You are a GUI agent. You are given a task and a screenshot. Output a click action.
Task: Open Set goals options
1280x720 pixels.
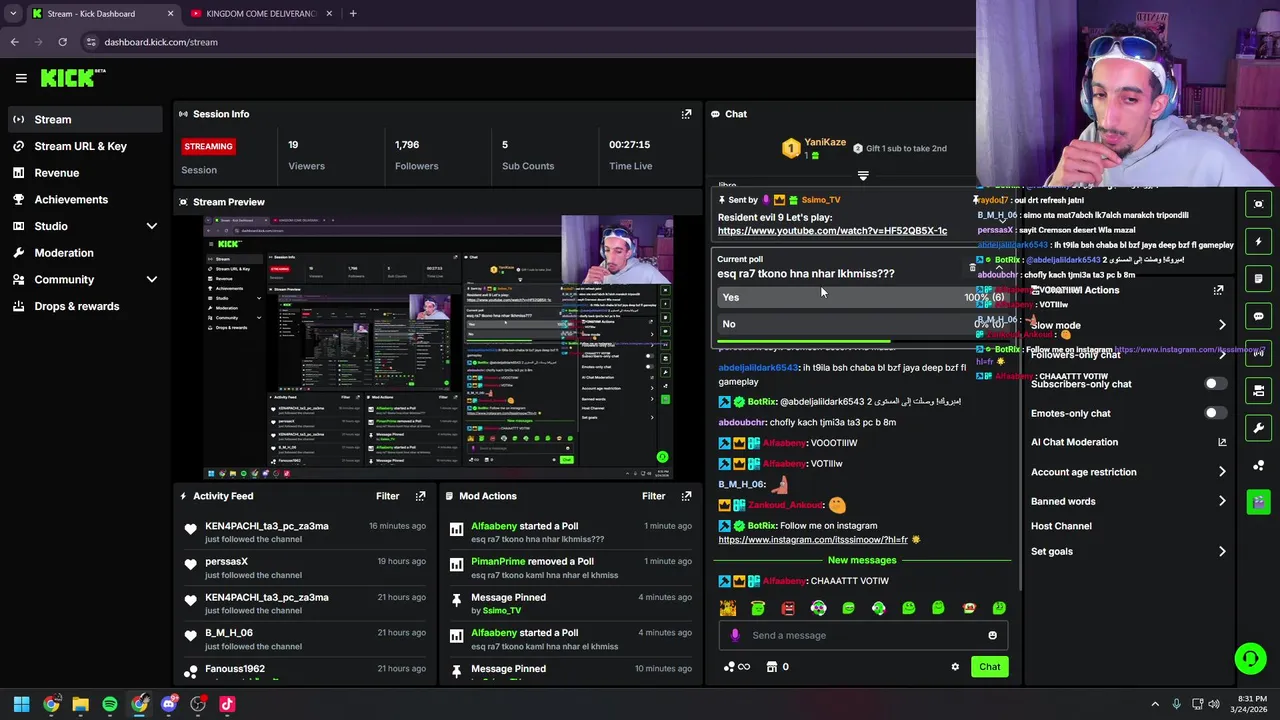point(1128,551)
